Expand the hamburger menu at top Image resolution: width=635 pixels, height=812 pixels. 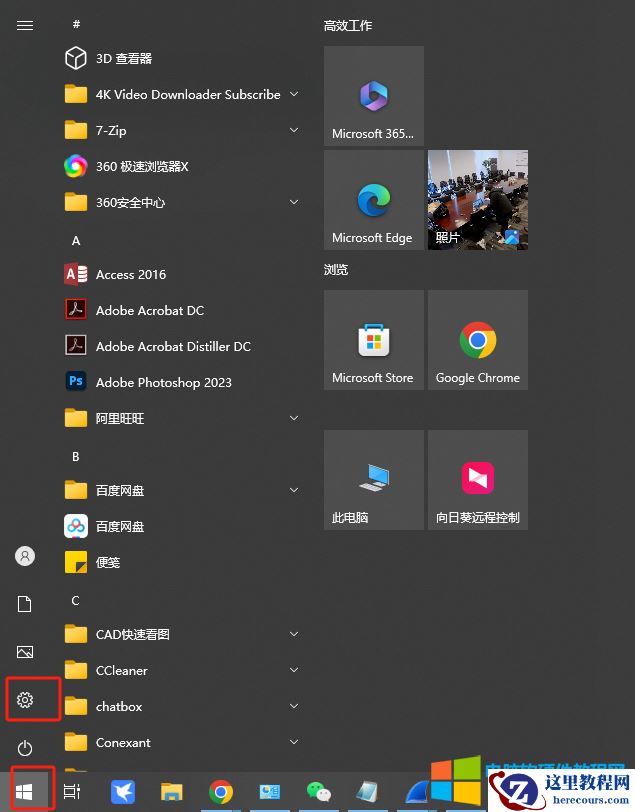[25, 25]
